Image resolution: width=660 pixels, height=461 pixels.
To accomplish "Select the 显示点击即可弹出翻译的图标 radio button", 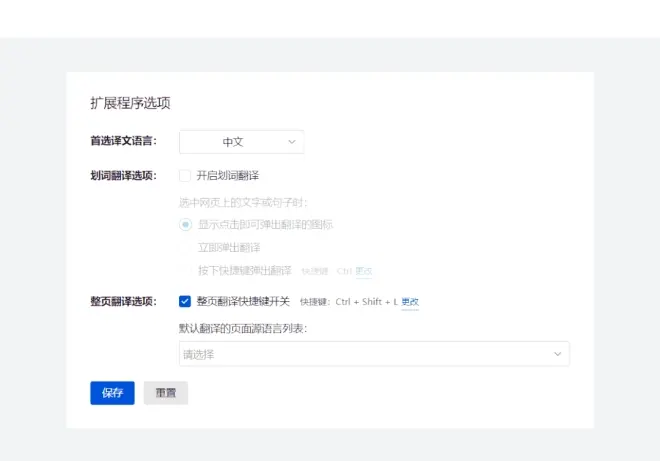I will coord(185,224).
